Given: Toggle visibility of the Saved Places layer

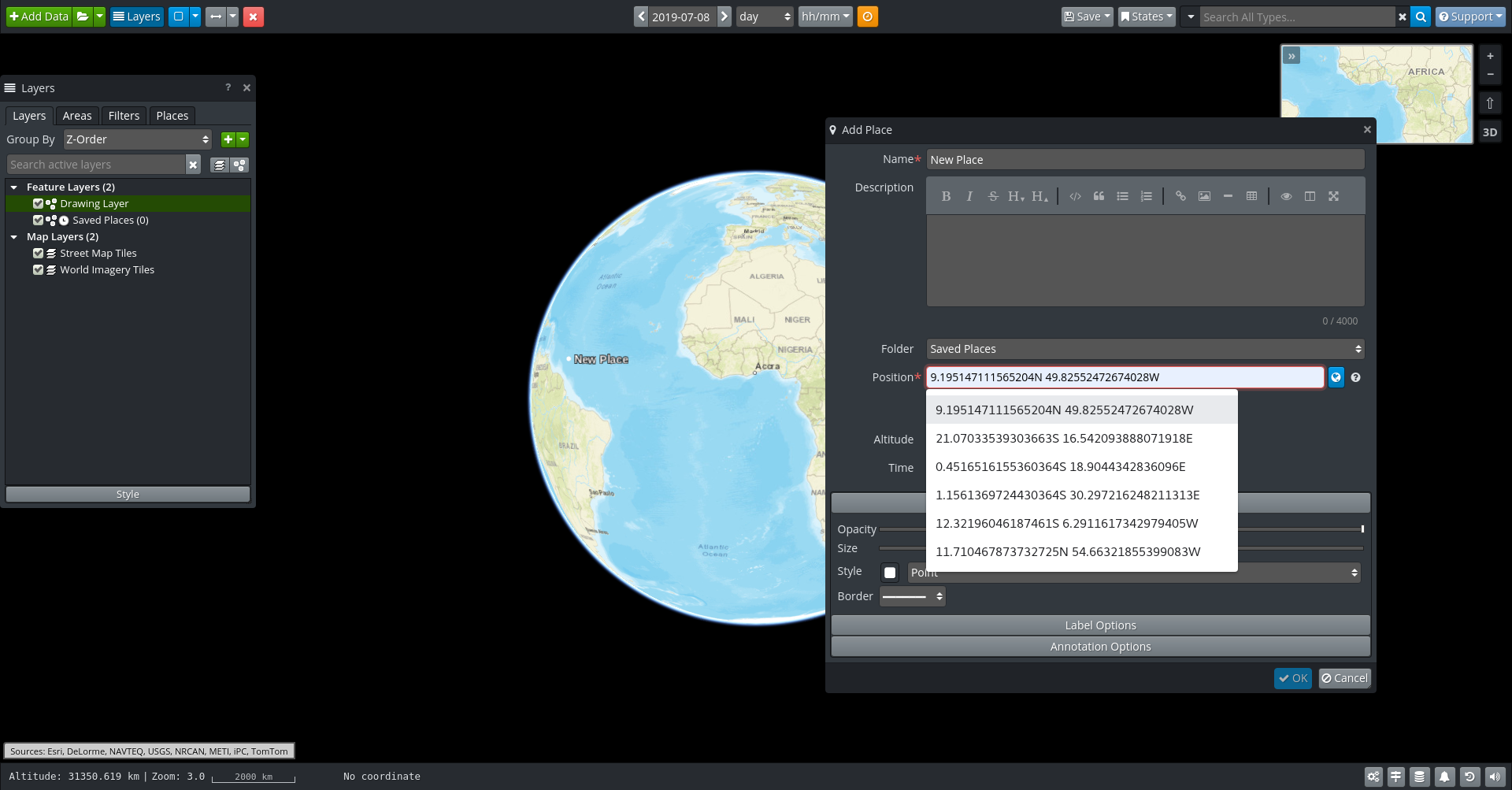Looking at the screenshot, I should click(x=39, y=220).
